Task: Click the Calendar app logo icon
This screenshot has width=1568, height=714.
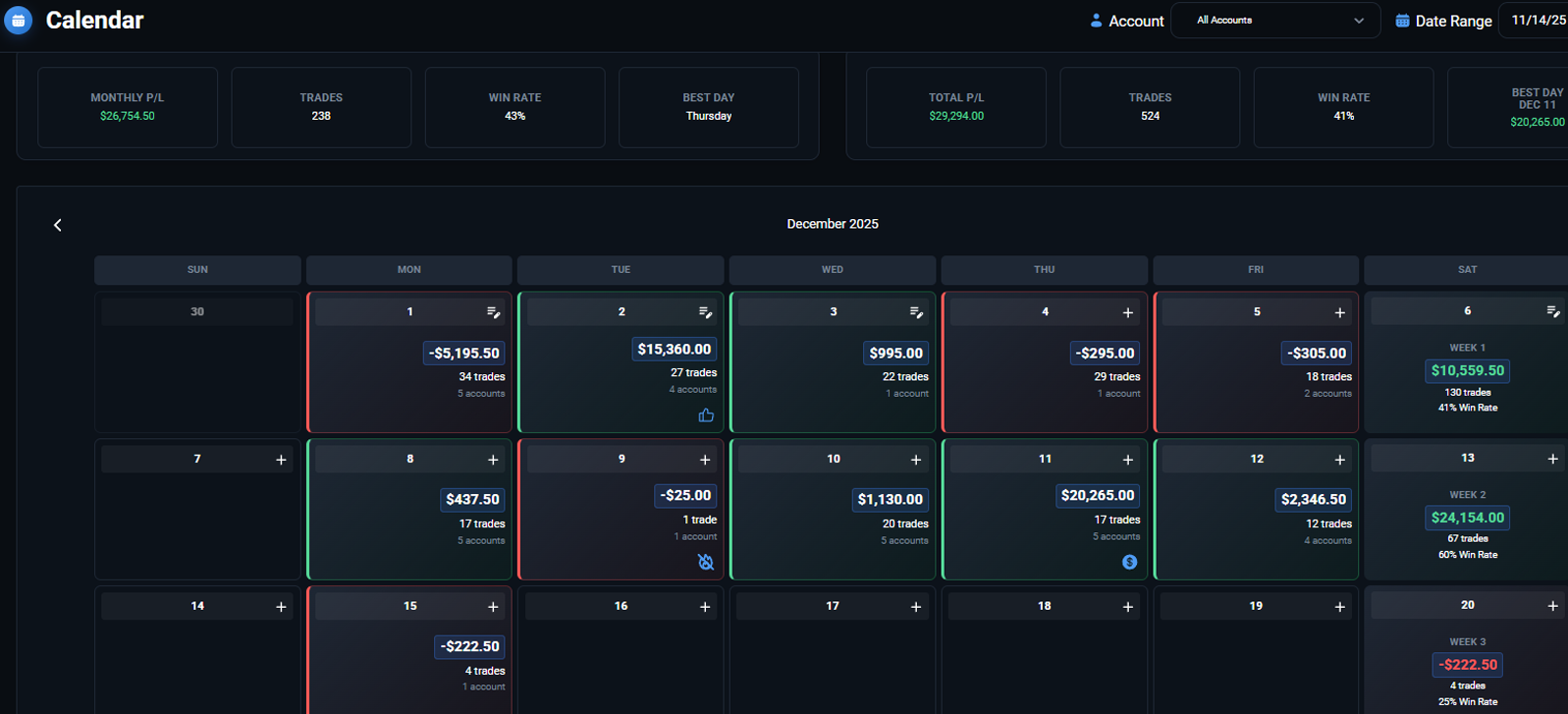Action: 18,20
